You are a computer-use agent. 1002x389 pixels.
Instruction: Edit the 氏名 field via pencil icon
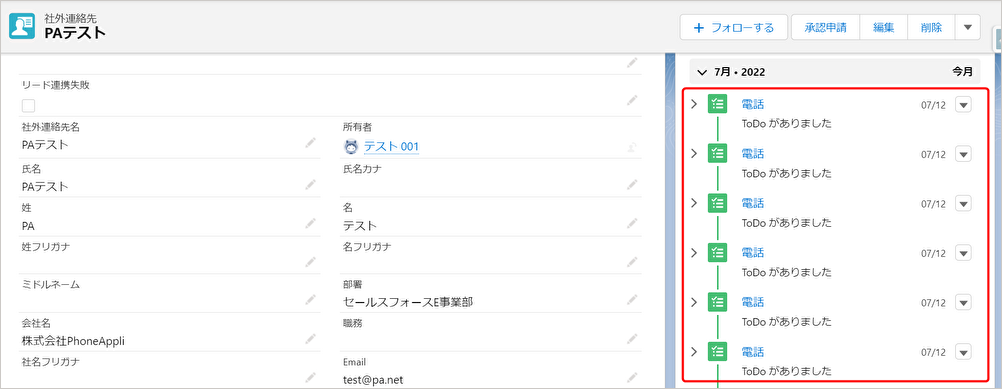311,186
